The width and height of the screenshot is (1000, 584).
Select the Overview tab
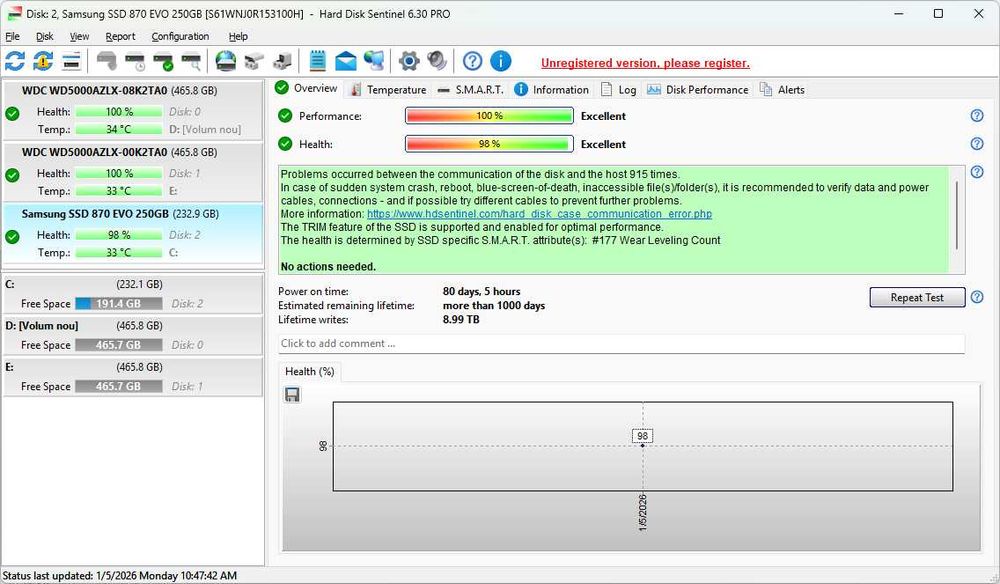click(307, 88)
